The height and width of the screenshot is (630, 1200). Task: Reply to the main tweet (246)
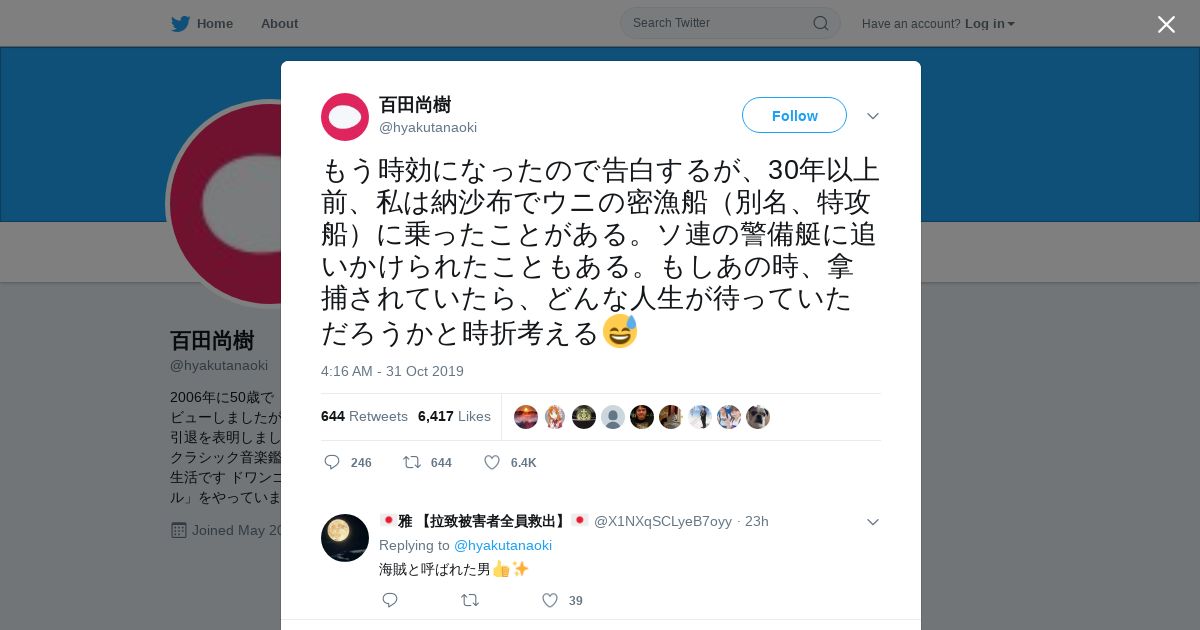[x=333, y=462]
